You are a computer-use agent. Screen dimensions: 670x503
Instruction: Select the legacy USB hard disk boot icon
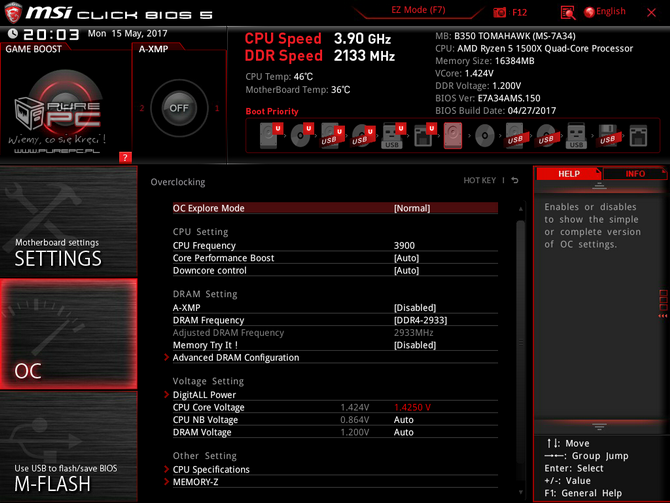click(x=515, y=135)
